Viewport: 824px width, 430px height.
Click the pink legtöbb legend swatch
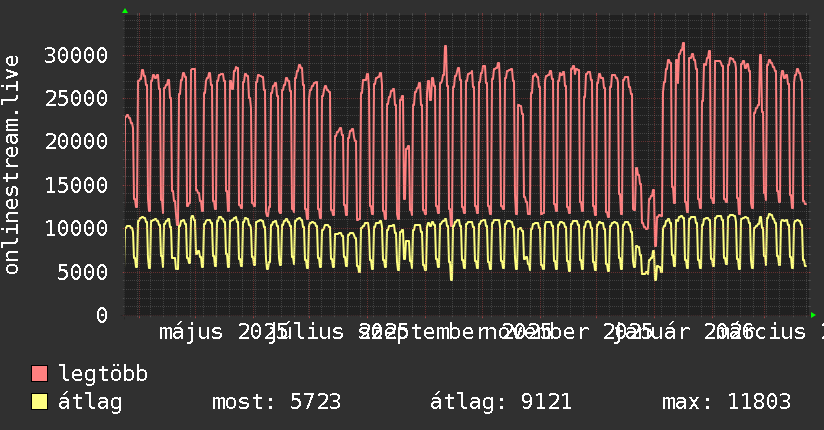tap(39, 374)
